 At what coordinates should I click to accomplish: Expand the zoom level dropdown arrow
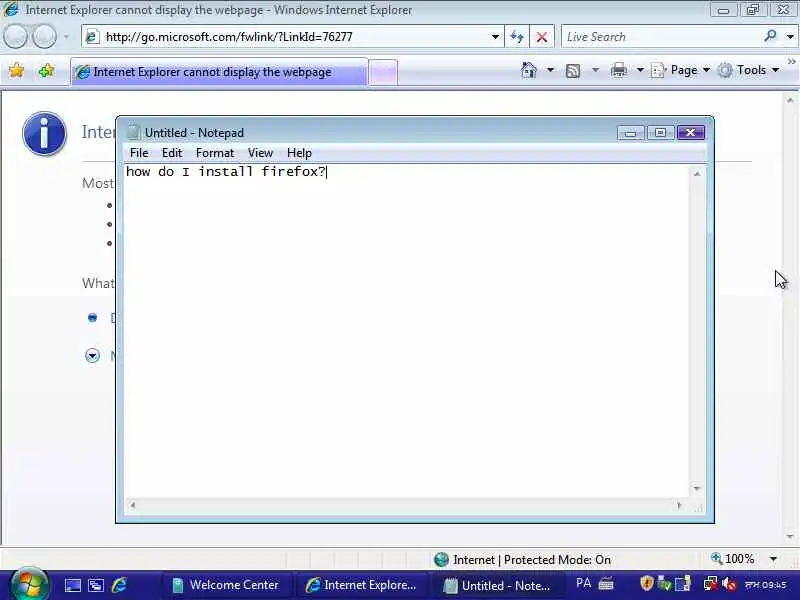coord(773,559)
